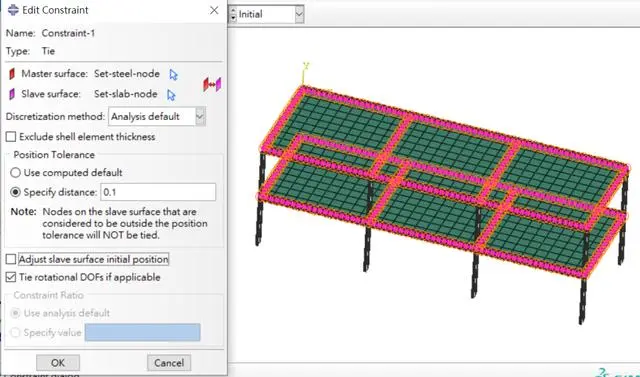640x377 pixels.
Task: Select Specify distance radio option
Action: tap(15, 192)
